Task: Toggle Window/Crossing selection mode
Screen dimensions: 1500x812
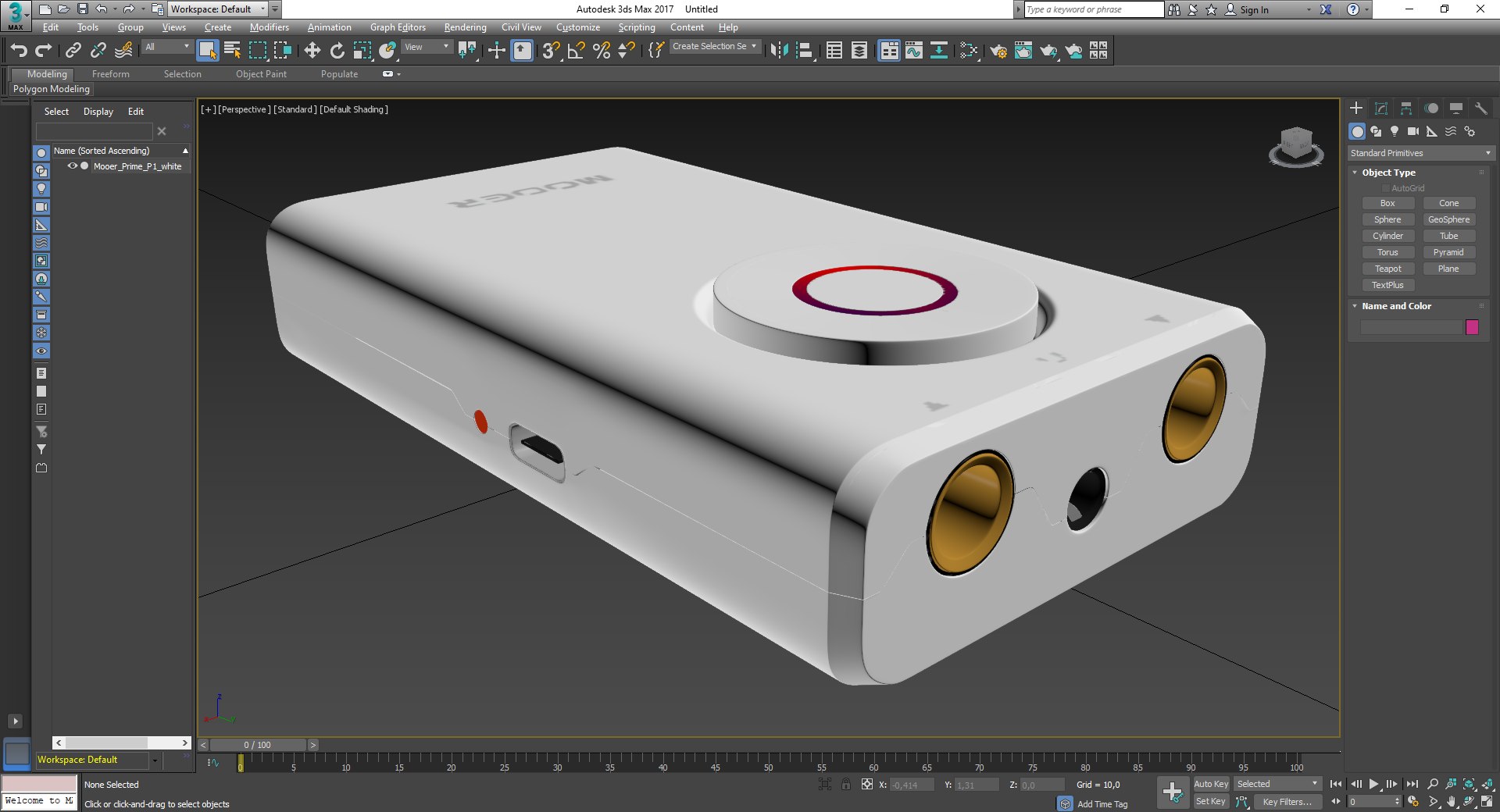Action: tap(283, 51)
